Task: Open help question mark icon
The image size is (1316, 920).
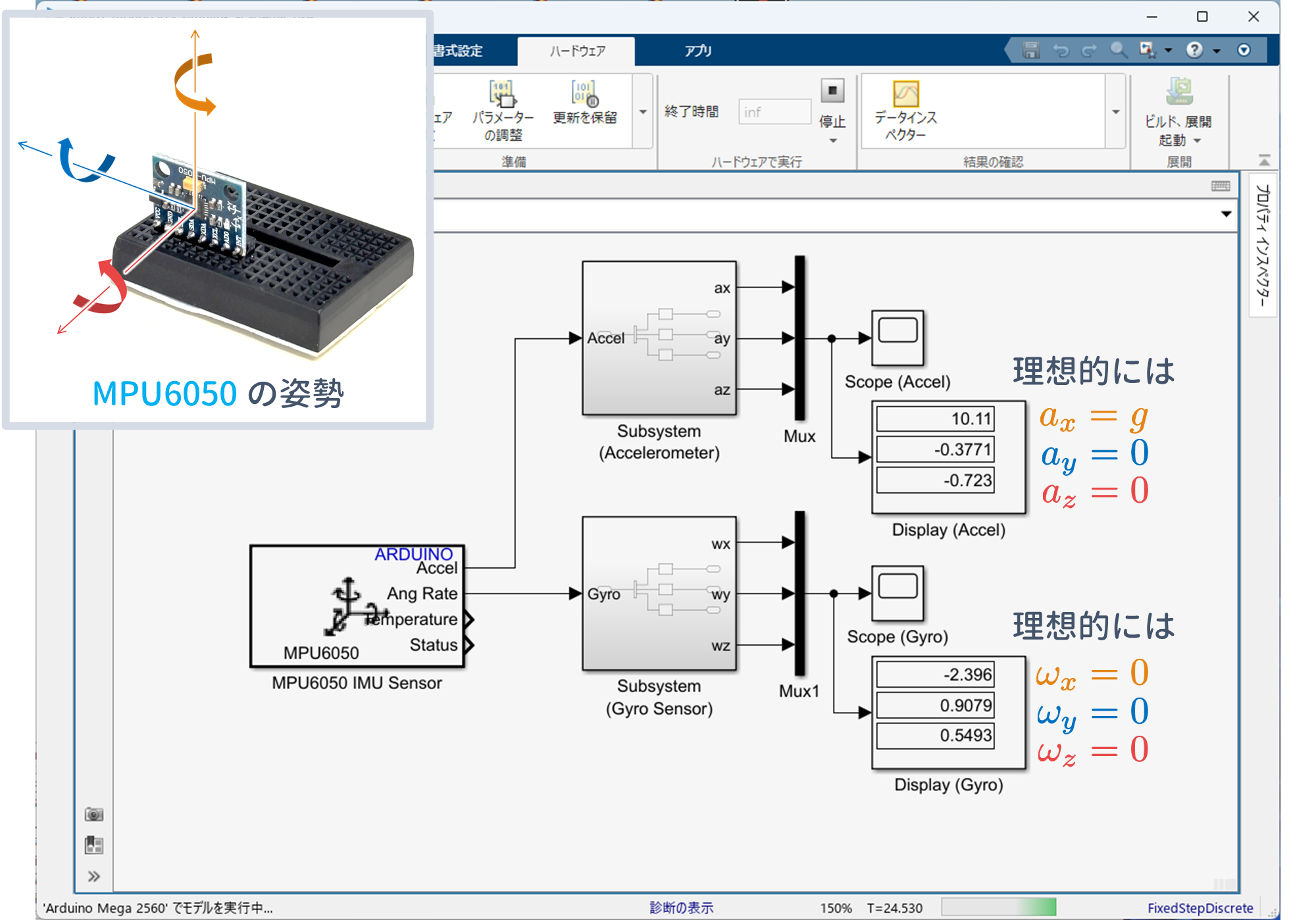Action: pos(1194,50)
